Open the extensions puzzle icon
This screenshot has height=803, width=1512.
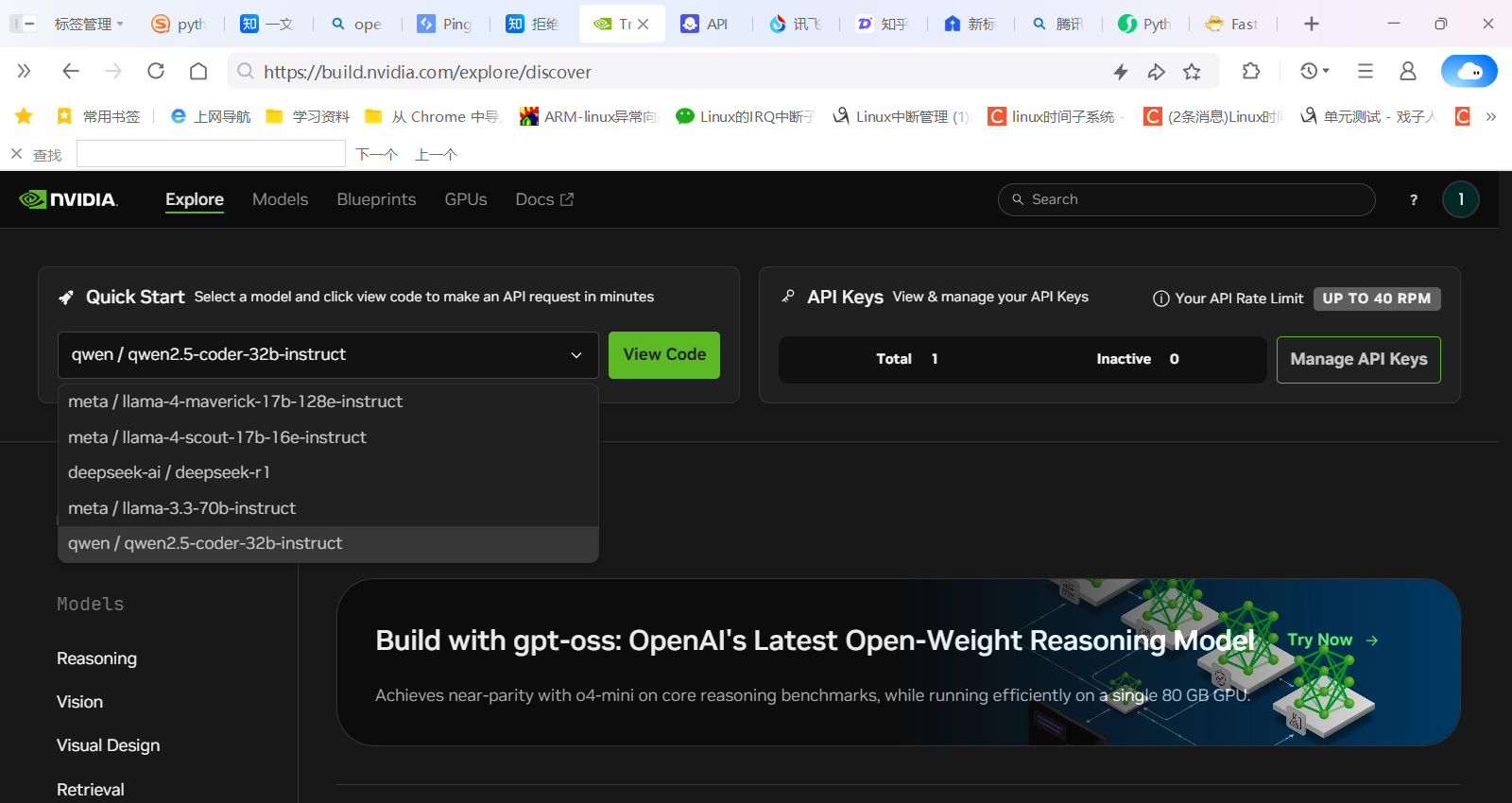coord(1251,71)
